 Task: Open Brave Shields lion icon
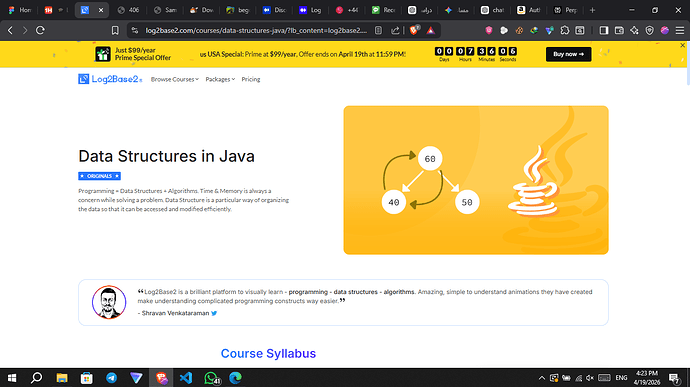(414, 30)
